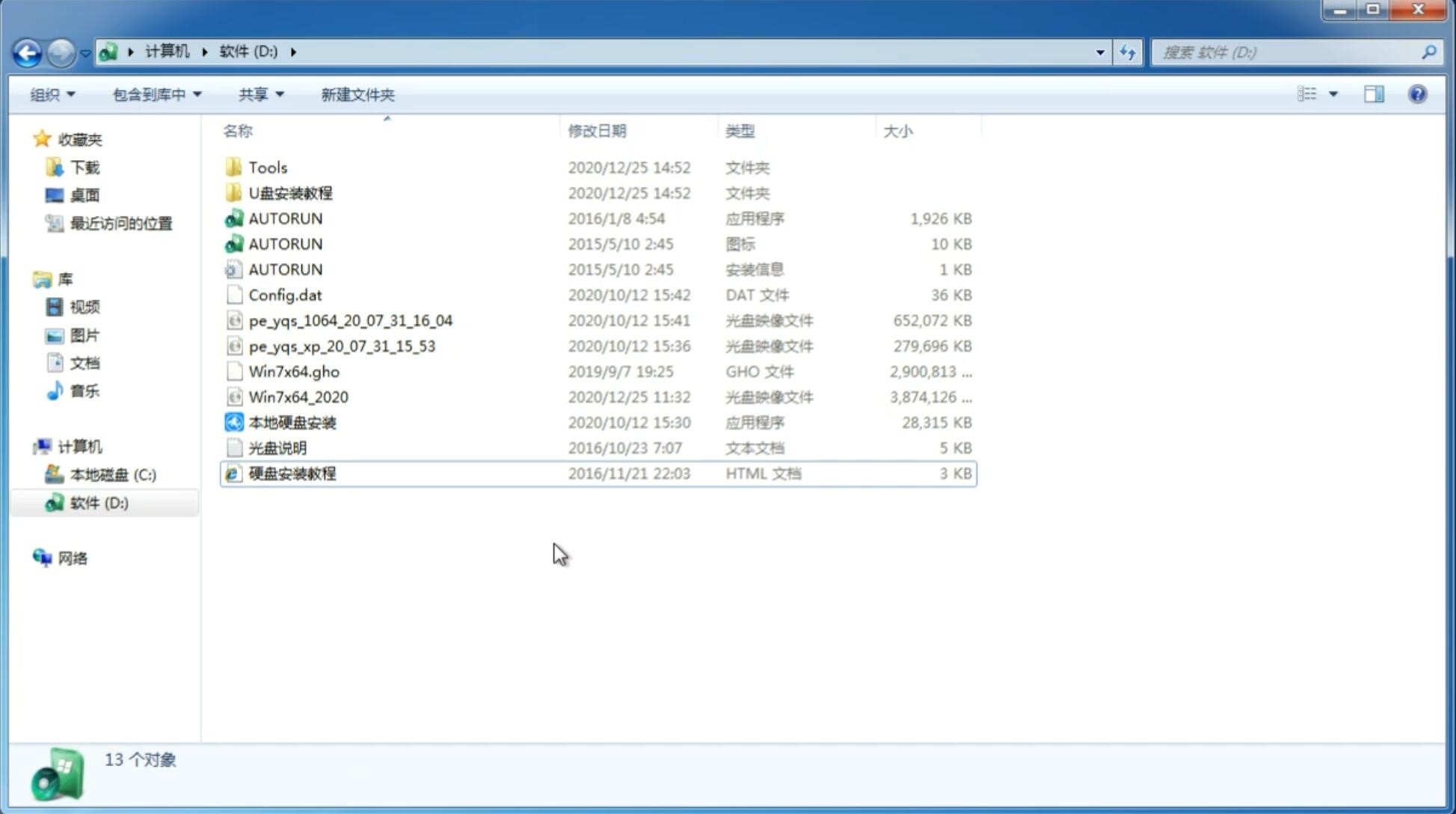Open 硬盘安装教程 HTML document
1456x814 pixels.
292,473
